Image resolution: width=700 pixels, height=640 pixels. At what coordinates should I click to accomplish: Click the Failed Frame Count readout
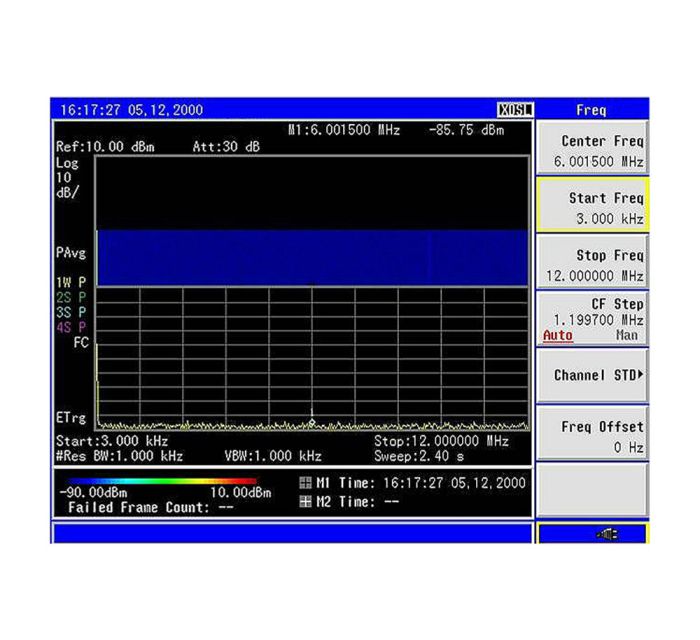coord(150,507)
